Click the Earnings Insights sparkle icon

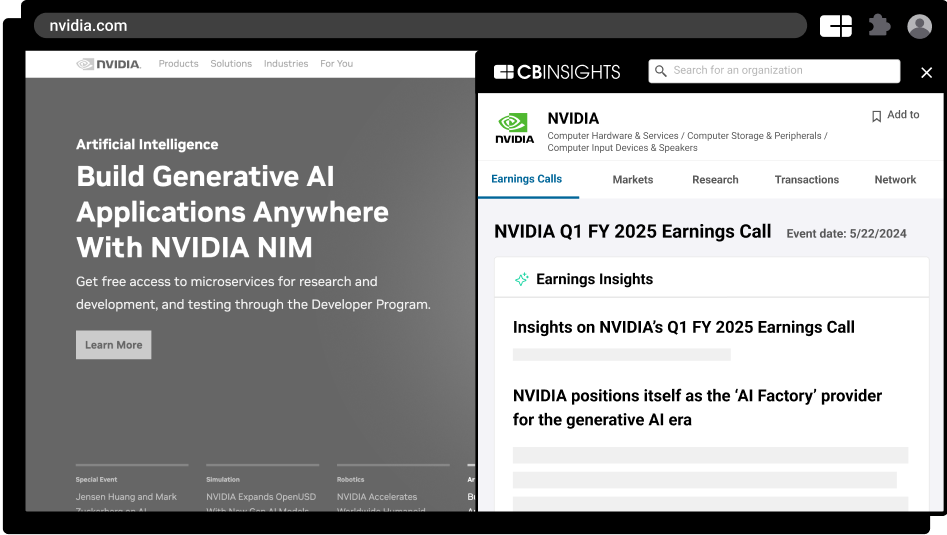pyautogui.click(x=521, y=279)
